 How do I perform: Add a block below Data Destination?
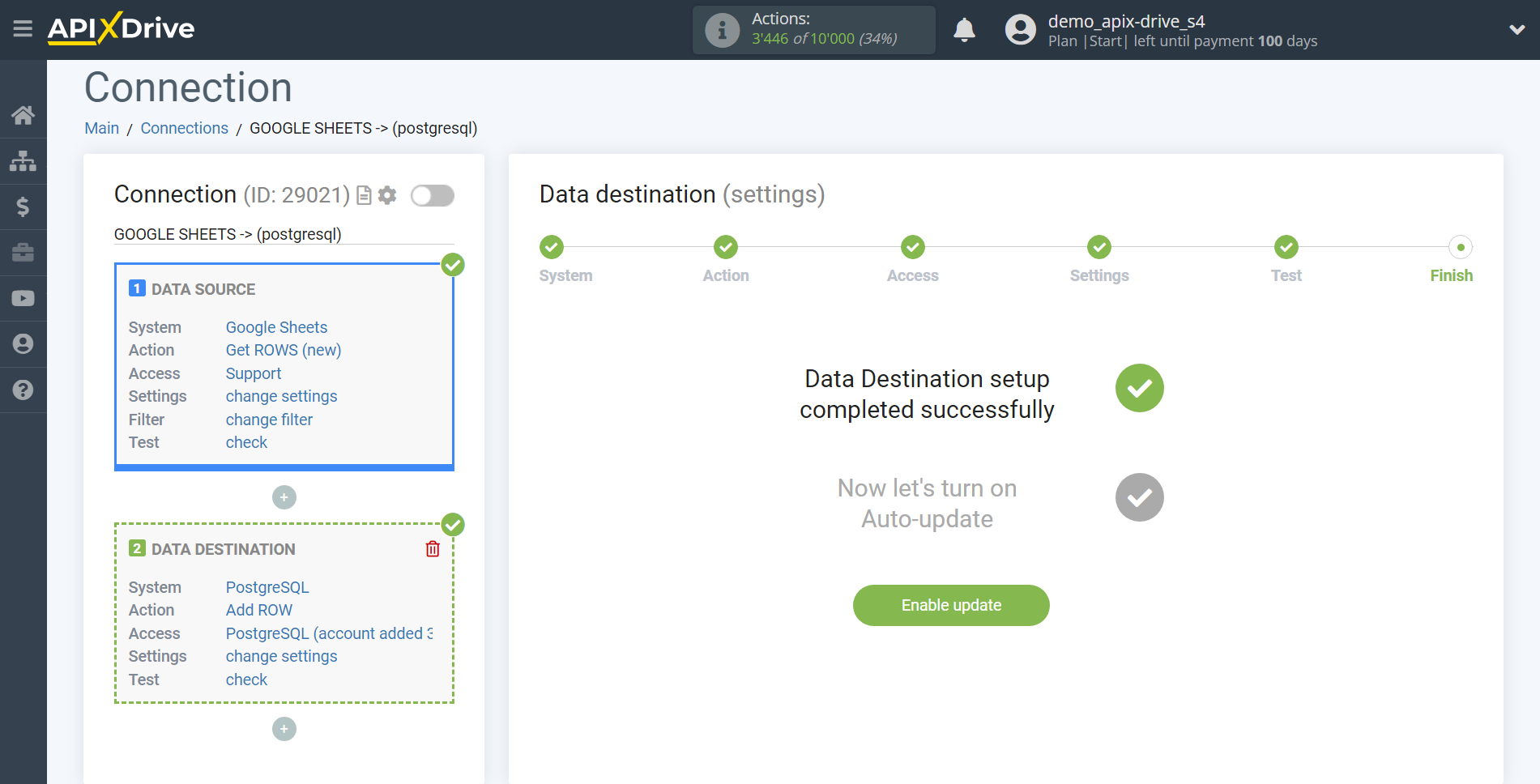(284, 729)
